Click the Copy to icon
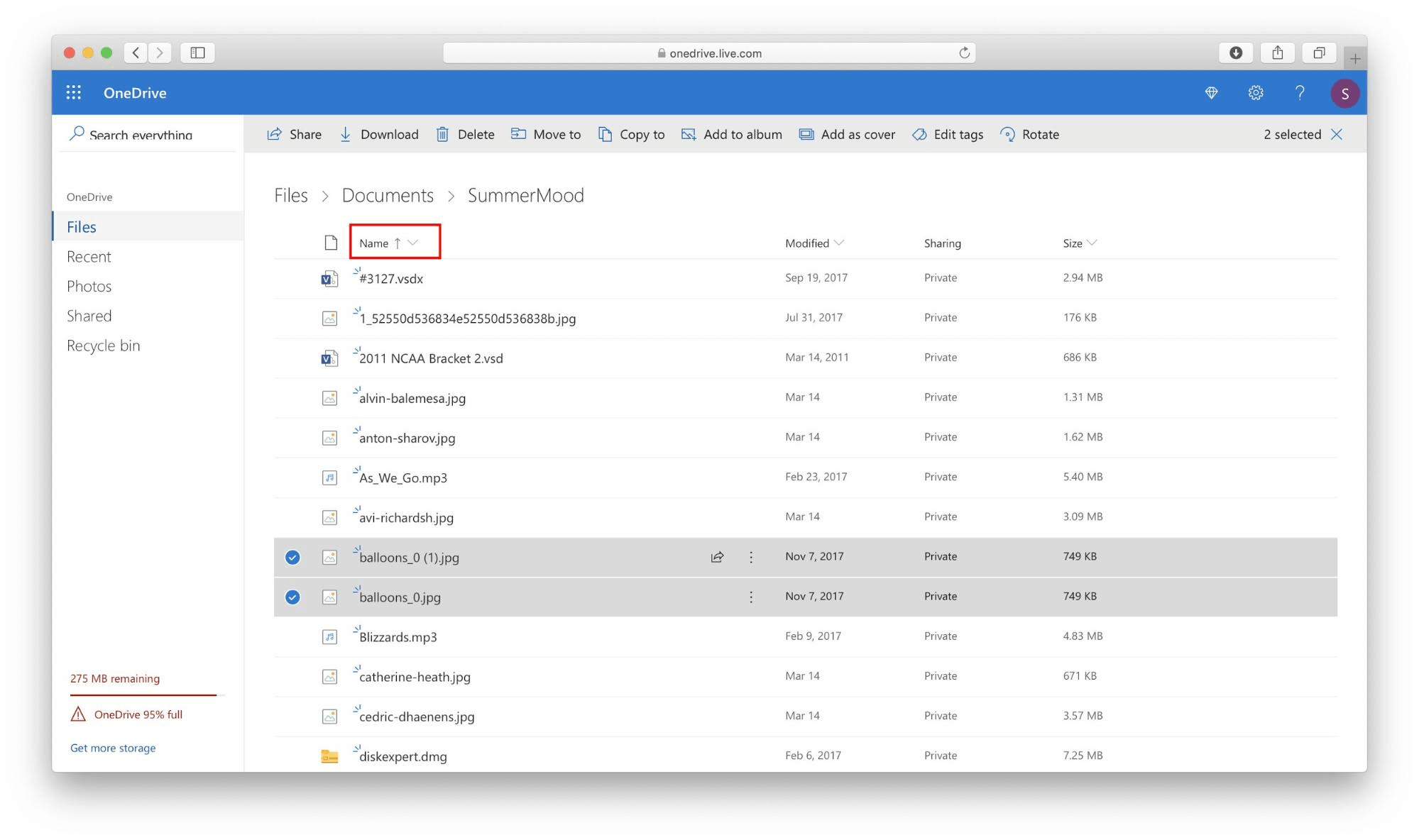Image resolution: width=1419 pixels, height=840 pixels. tap(604, 134)
